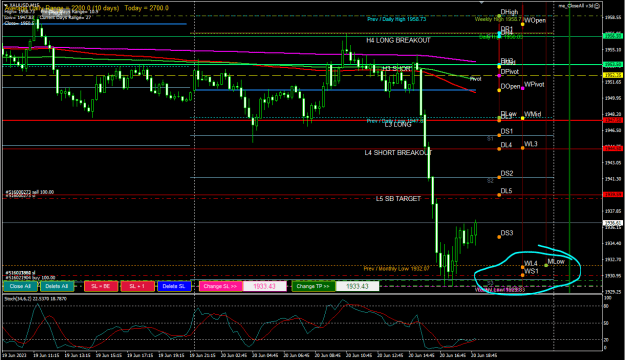Select the DS1 support marker
Image resolution: width=625 pixels, height=360 pixels.
click(499, 136)
